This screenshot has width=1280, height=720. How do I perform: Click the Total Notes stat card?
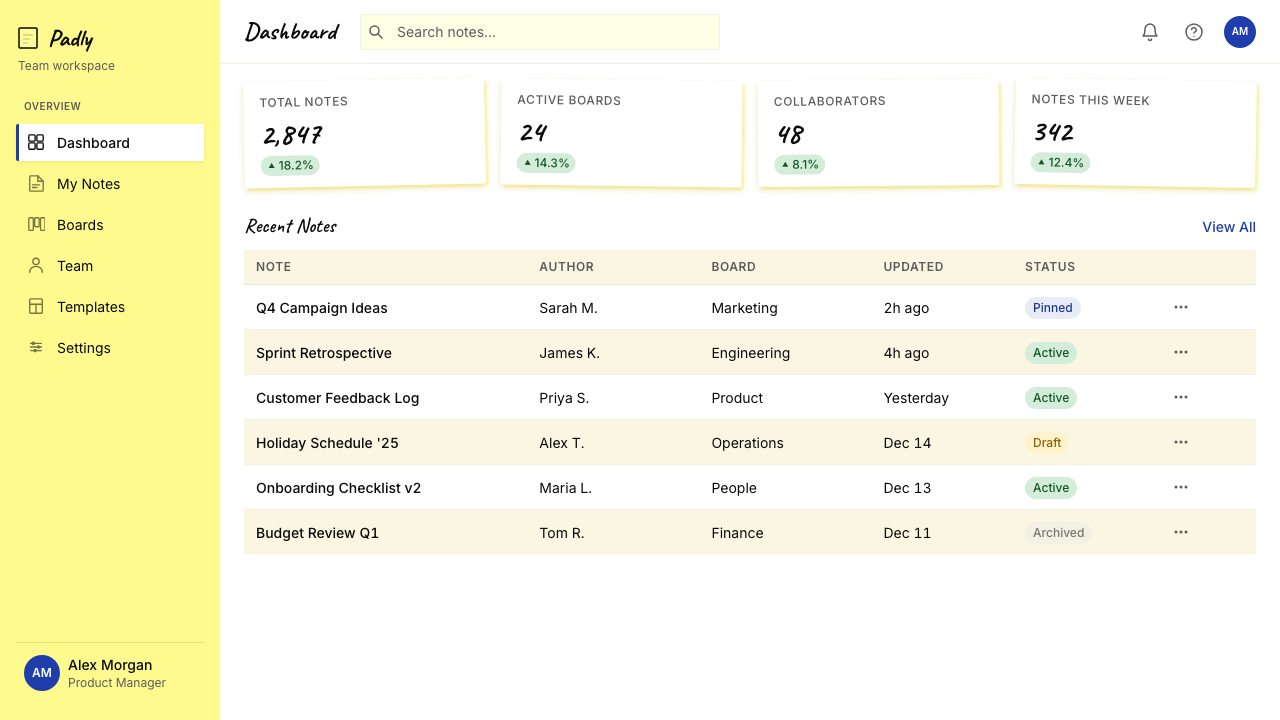tap(365, 135)
